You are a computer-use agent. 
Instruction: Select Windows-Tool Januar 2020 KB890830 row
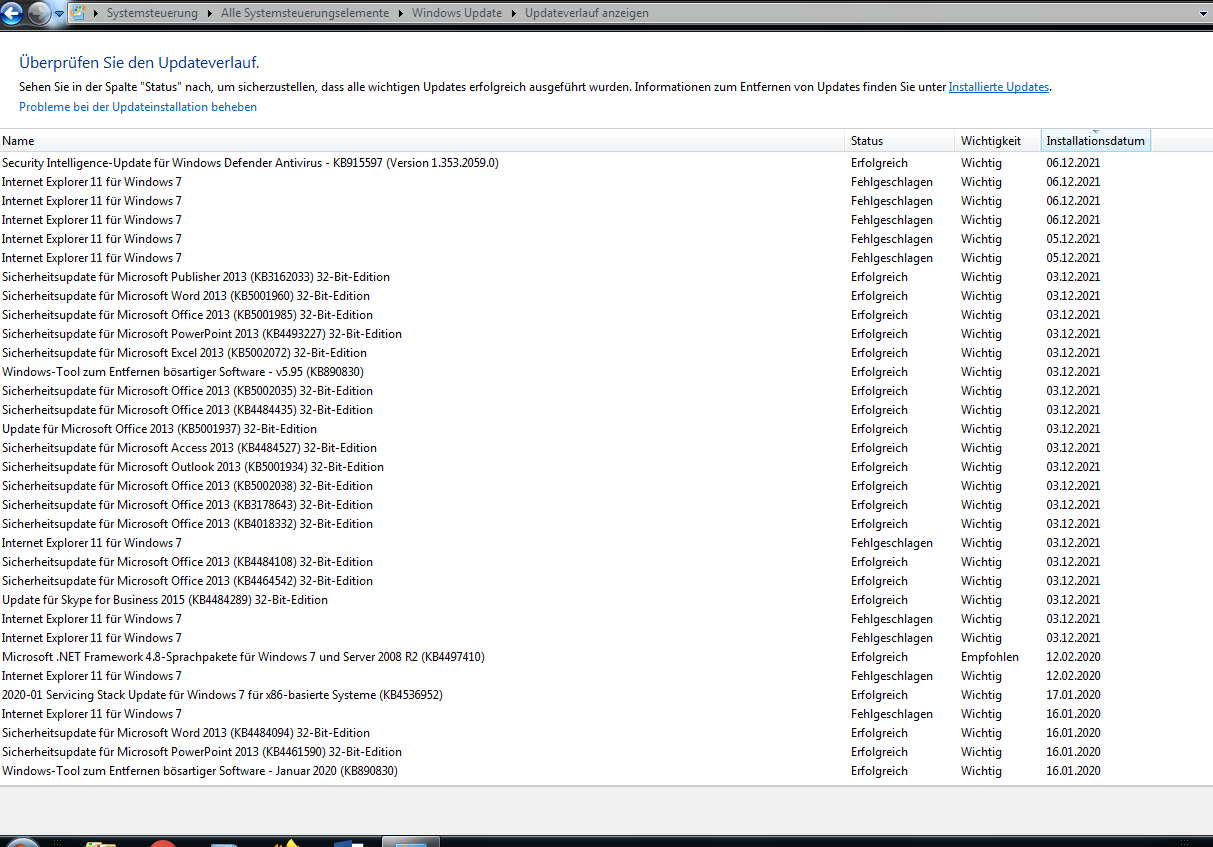[x=606, y=771]
